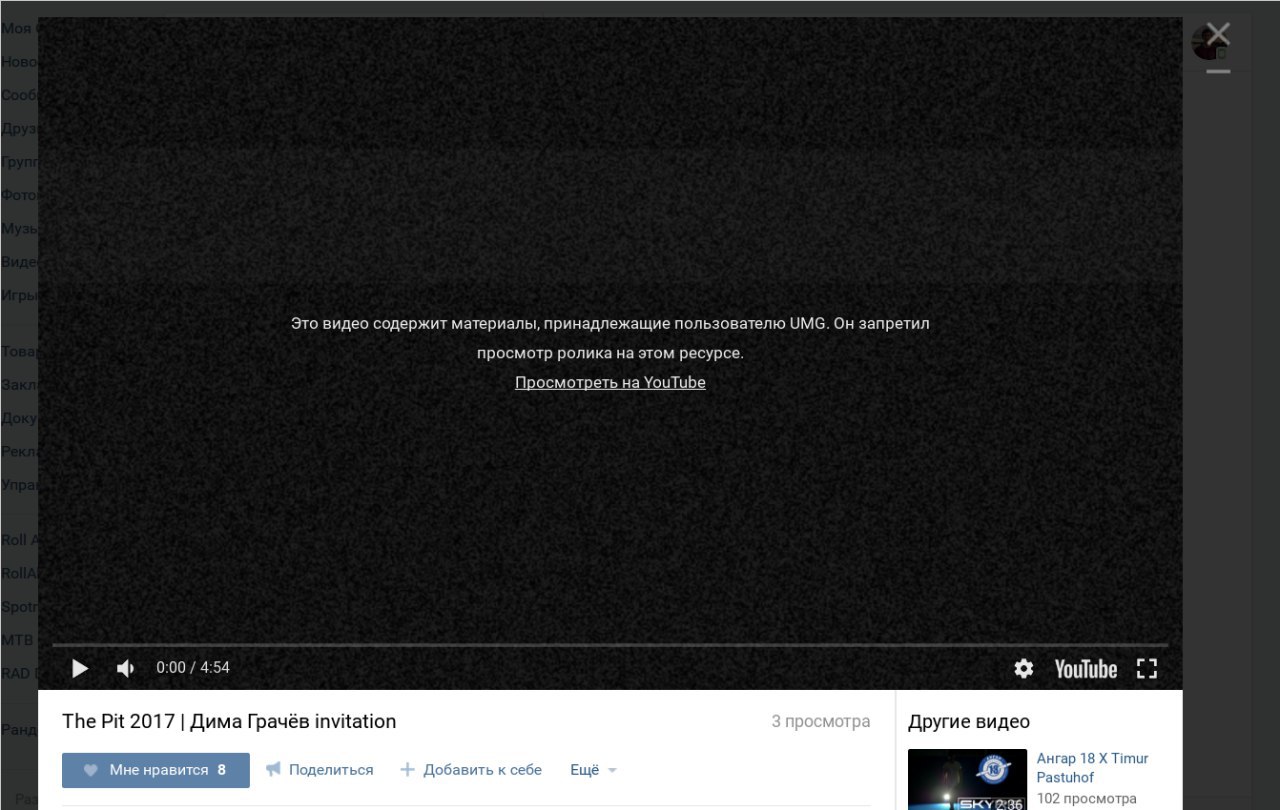Screen dimensions: 1280x810
Task: Enter fullscreen mode
Action: pos(1147,668)
